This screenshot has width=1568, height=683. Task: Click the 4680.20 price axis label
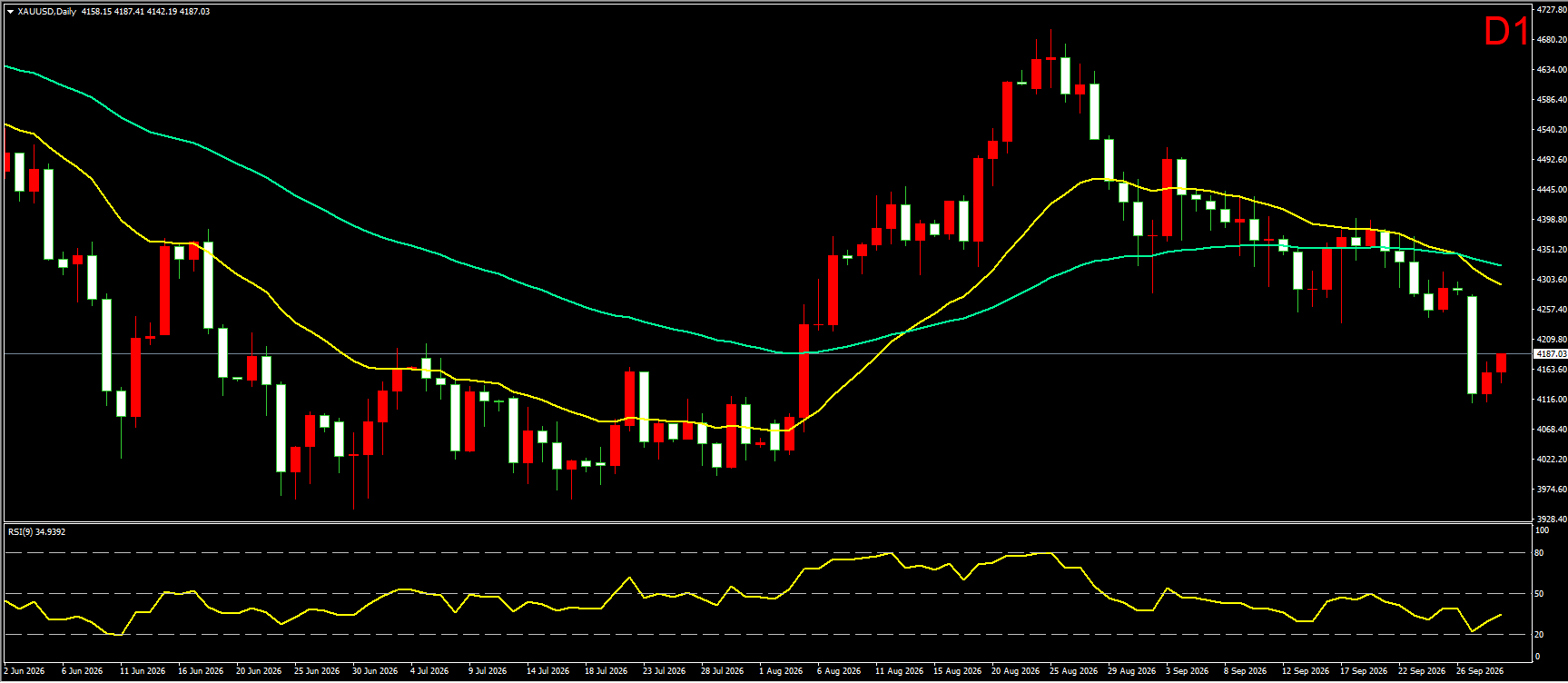1551,39
